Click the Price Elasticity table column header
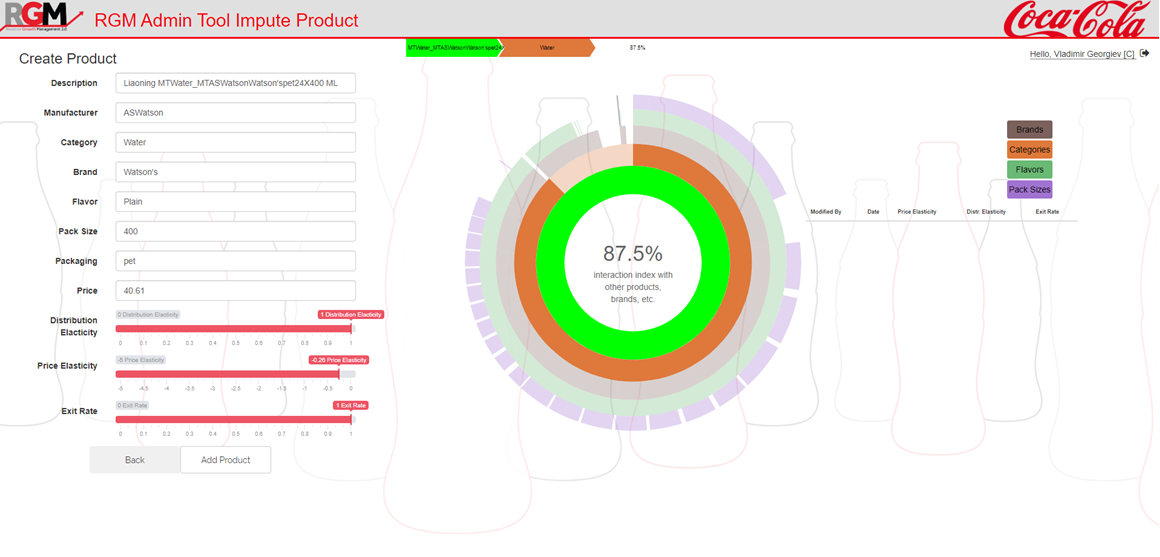The image size is (1160, 557). (x=917, y=212)
